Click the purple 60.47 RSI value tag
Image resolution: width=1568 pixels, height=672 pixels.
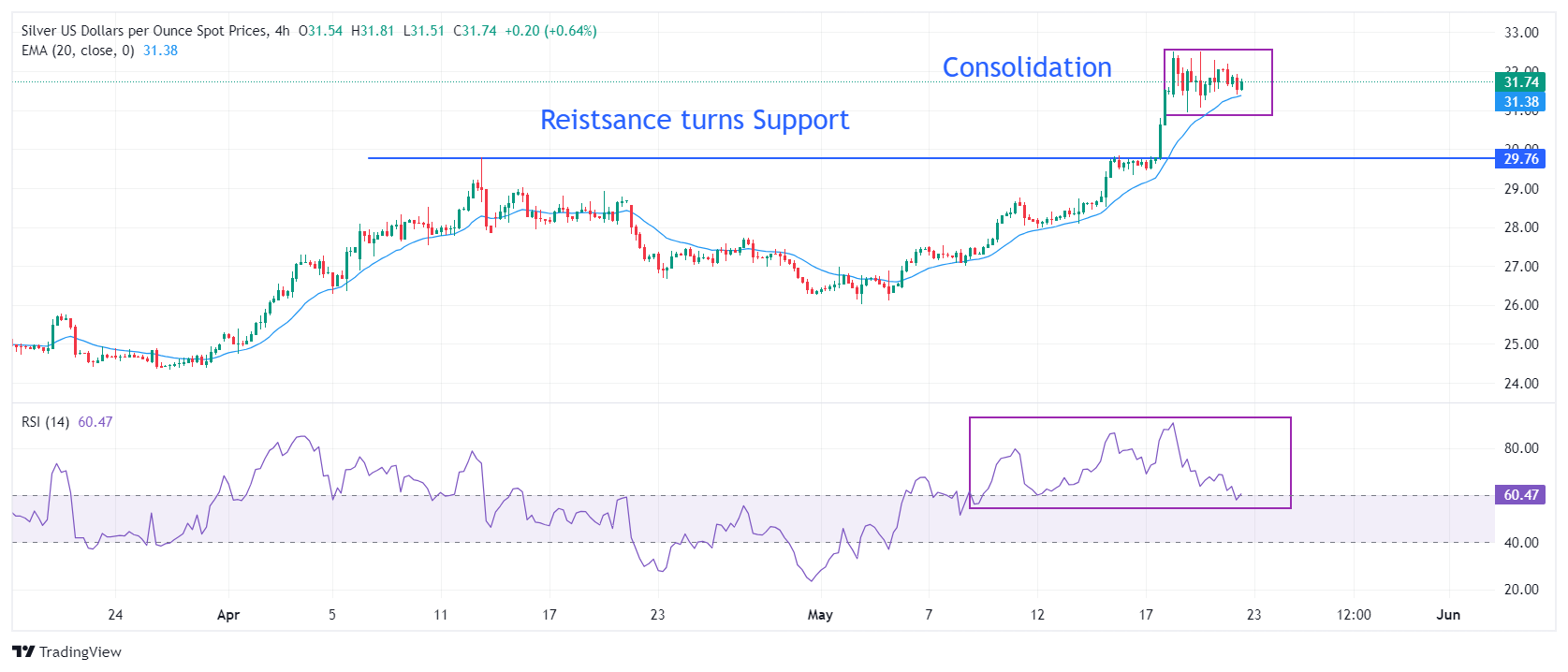point(1521,495)
